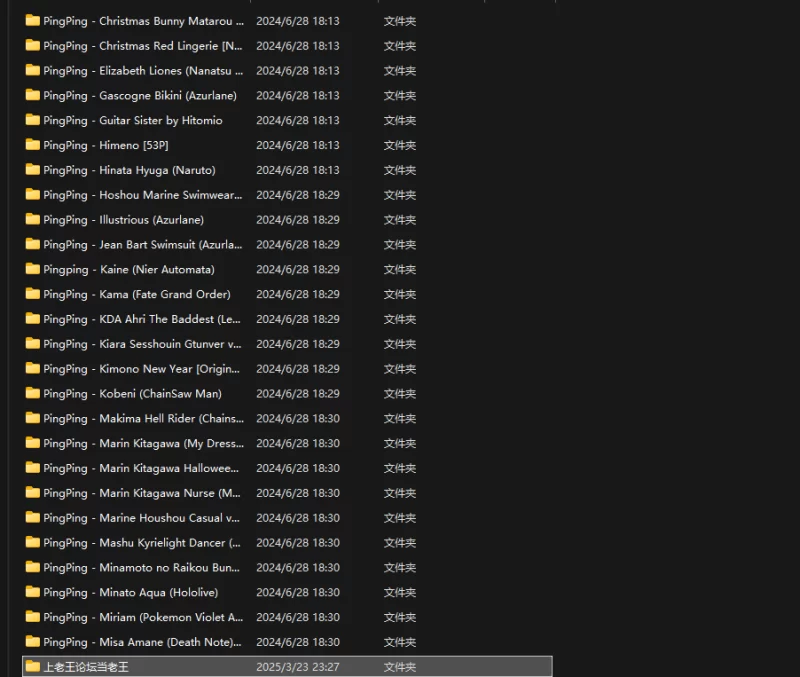Click folder icon of Kimono New Year
This screenshot has height=677, width=800.
pyautogui.click(x=33, y=368)
